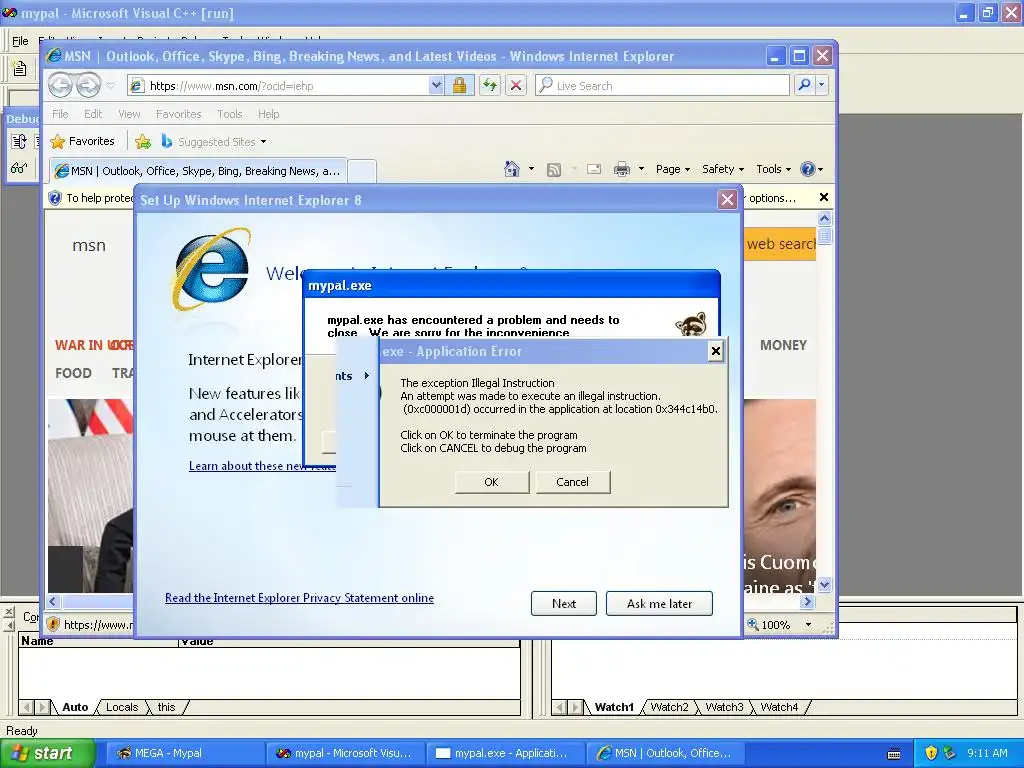Open the Internet Explorer Privacy Statement link

tap(299, 598)
